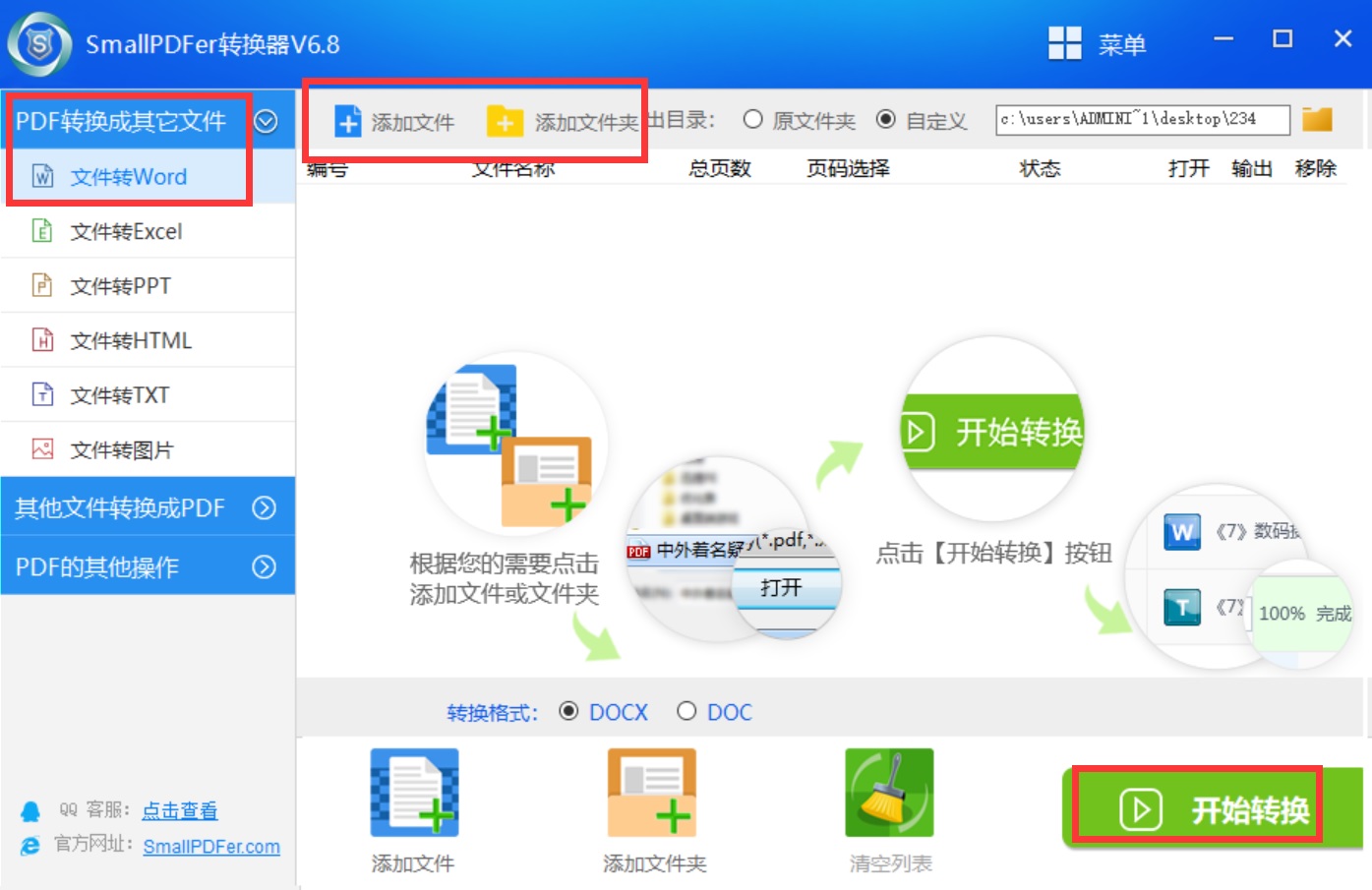Choose DOC conversion format
This screenshot has width=1372, height=890.
click(686, 710)
